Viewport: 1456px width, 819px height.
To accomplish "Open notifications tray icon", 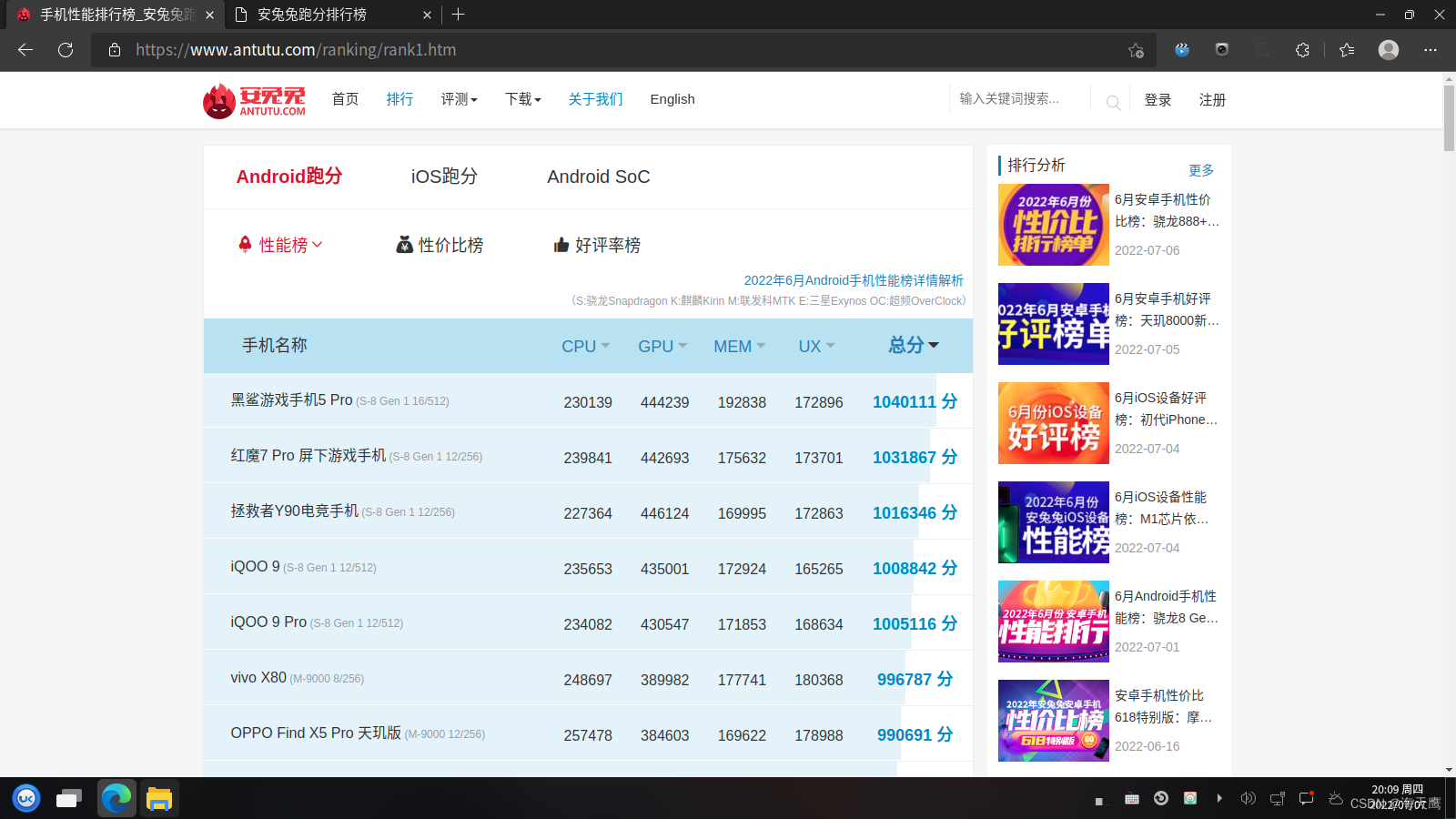I will tap(1307, 798).
